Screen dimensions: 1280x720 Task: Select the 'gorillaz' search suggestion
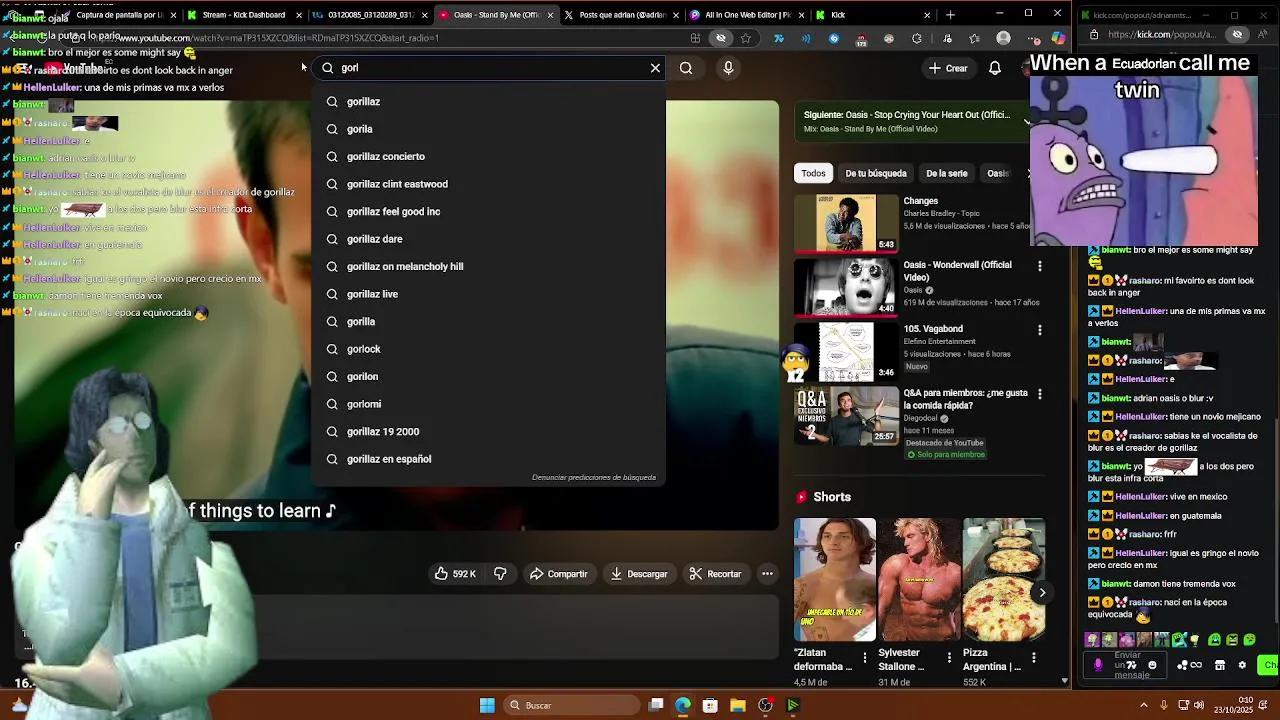click(x=489, y=101)
